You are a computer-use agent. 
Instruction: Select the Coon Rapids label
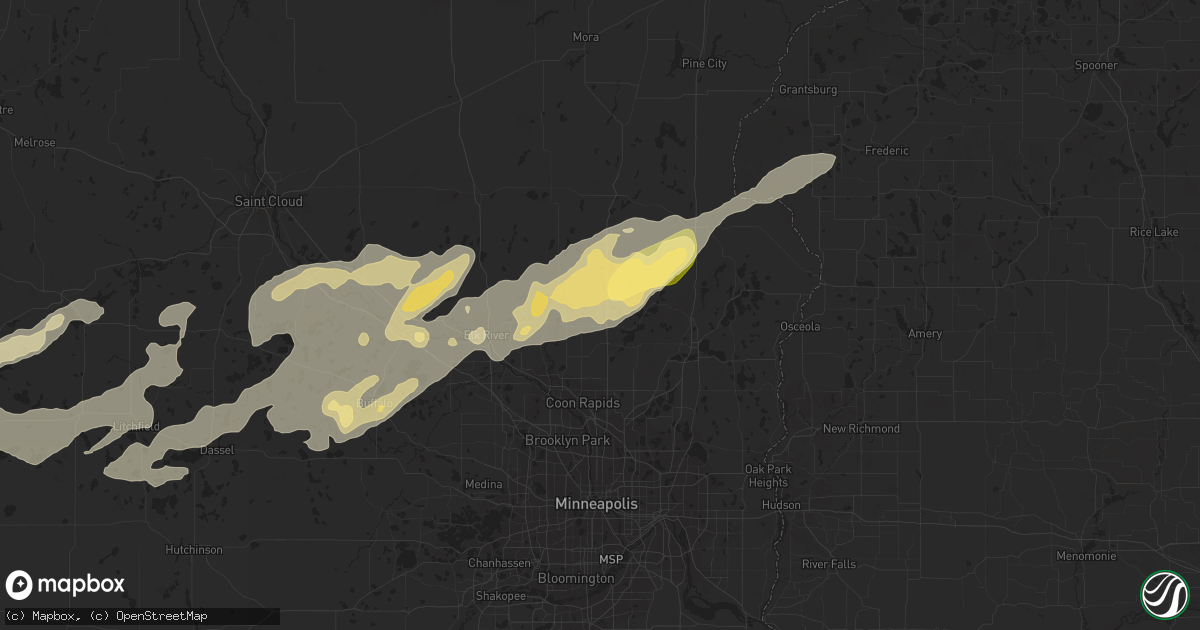[x=583, y=403]
